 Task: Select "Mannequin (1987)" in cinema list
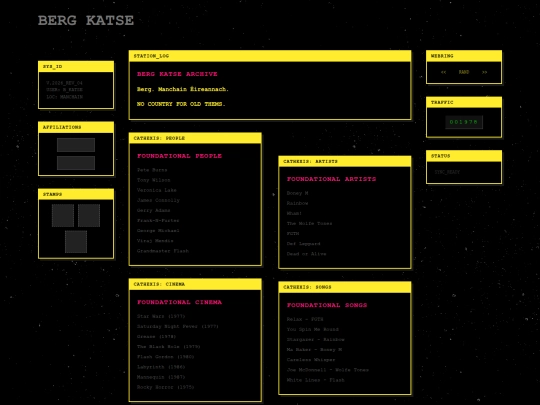161,377
